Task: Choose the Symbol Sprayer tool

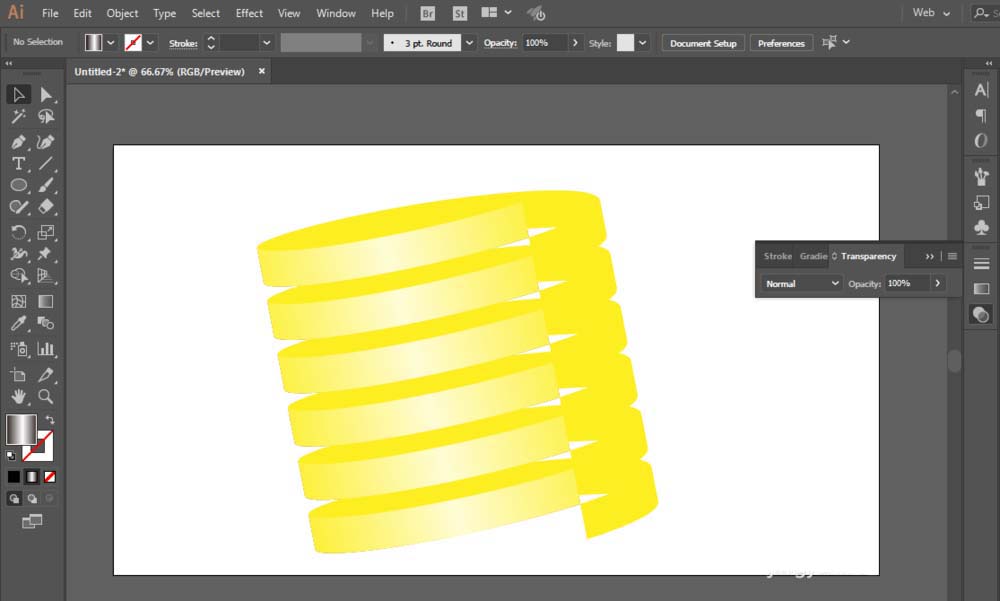Action: [x=18, y=348]
